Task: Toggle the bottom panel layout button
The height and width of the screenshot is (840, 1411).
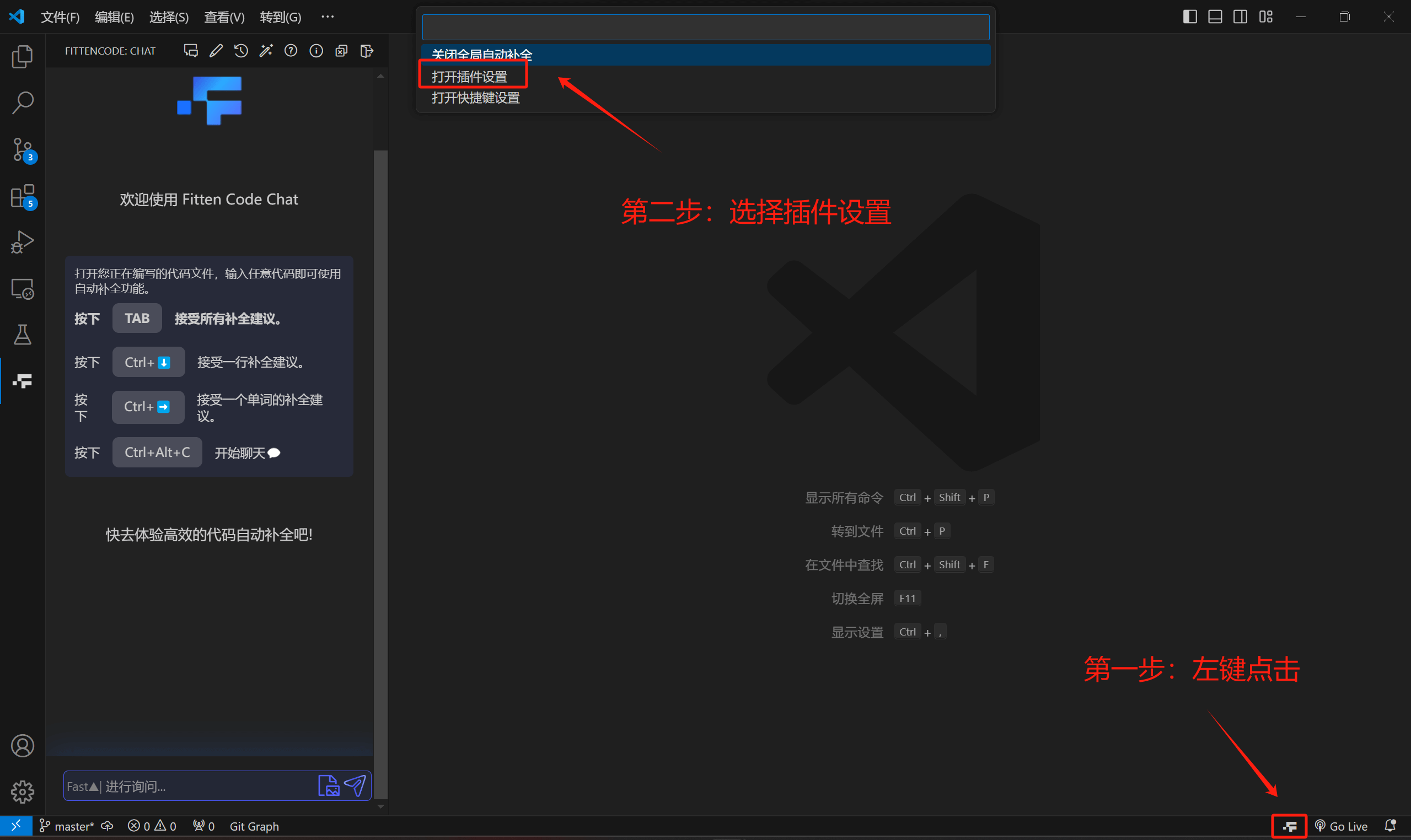Action: 1215,17
